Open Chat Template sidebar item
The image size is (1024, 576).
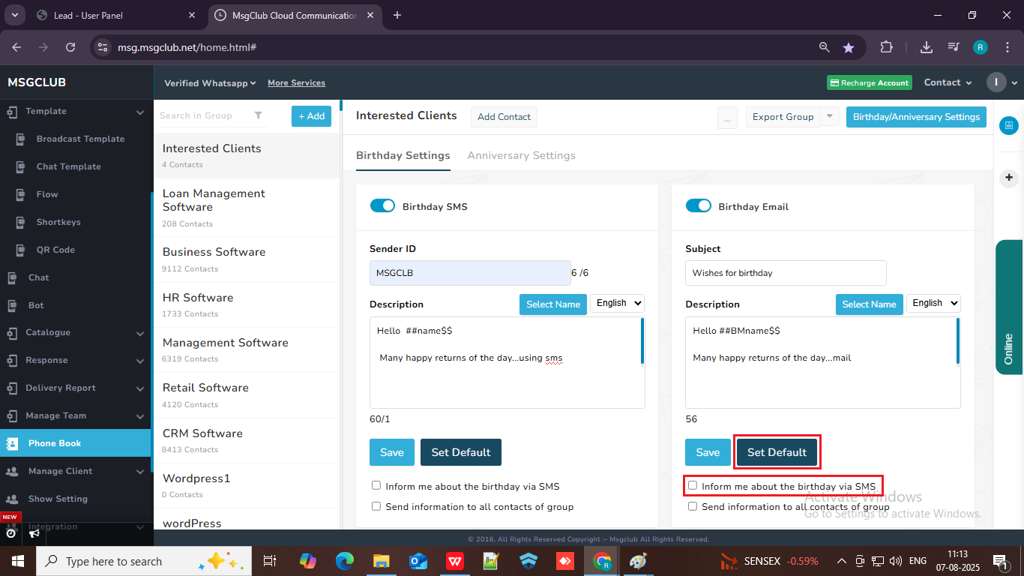point(68,167)
